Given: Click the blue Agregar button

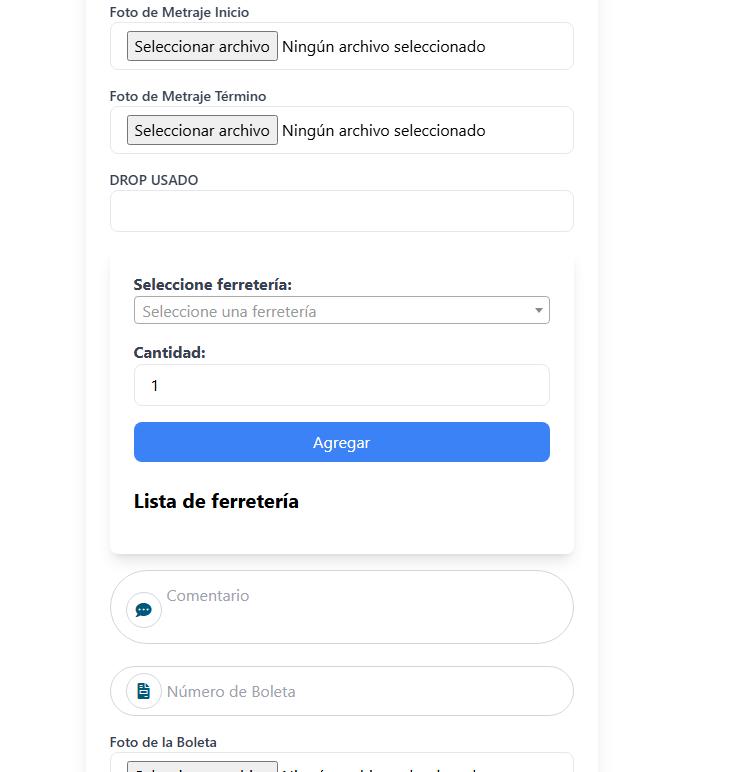Looking at the screenshot, I should (x=341, y=442).
